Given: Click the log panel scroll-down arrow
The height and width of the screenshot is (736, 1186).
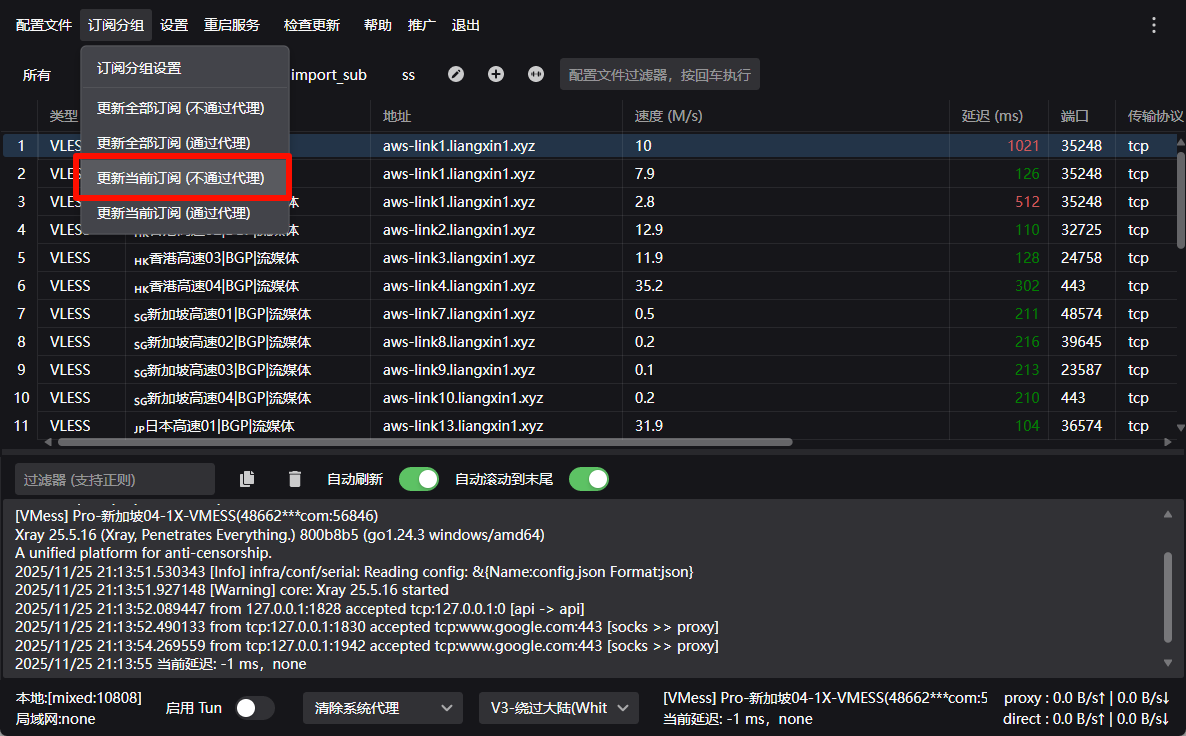Looking at the screenshot, I should click(1167, 662).
